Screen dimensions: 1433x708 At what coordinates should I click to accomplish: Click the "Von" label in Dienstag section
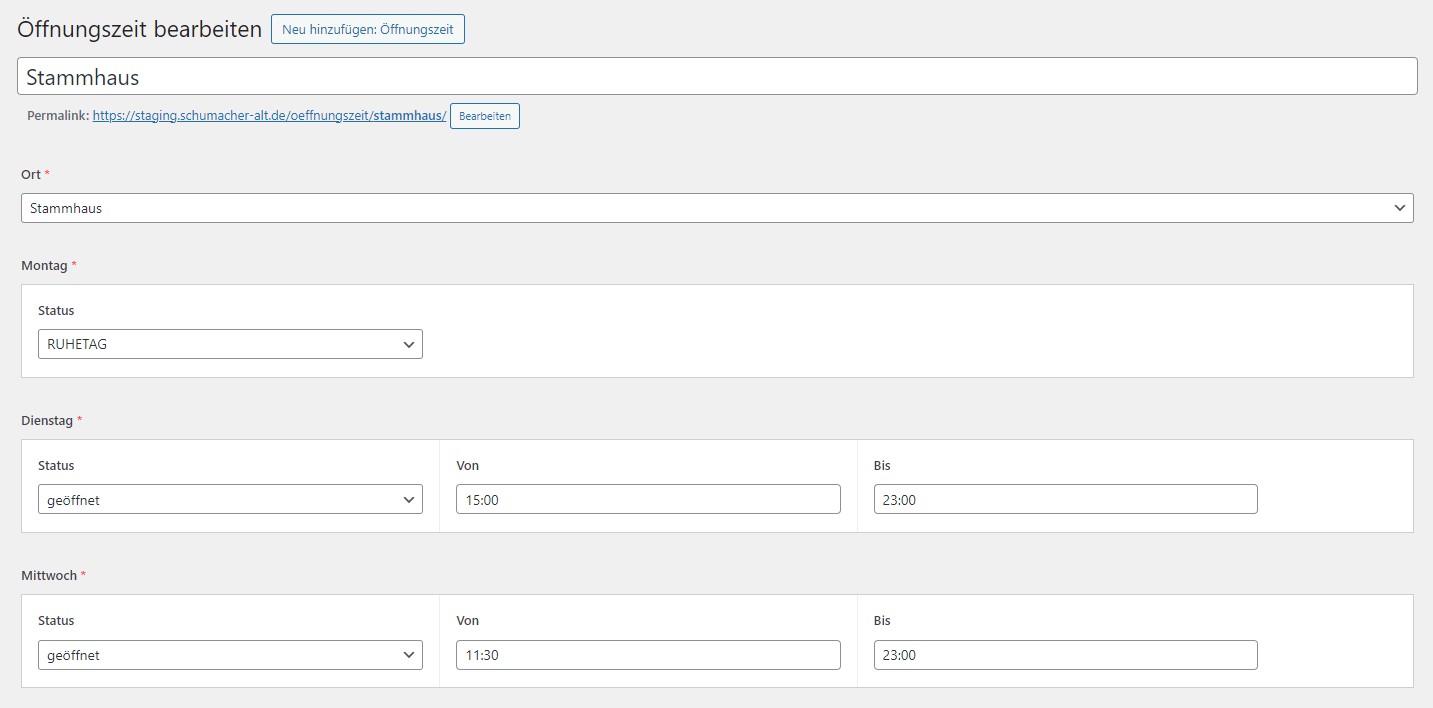click(x=467, y=466)
